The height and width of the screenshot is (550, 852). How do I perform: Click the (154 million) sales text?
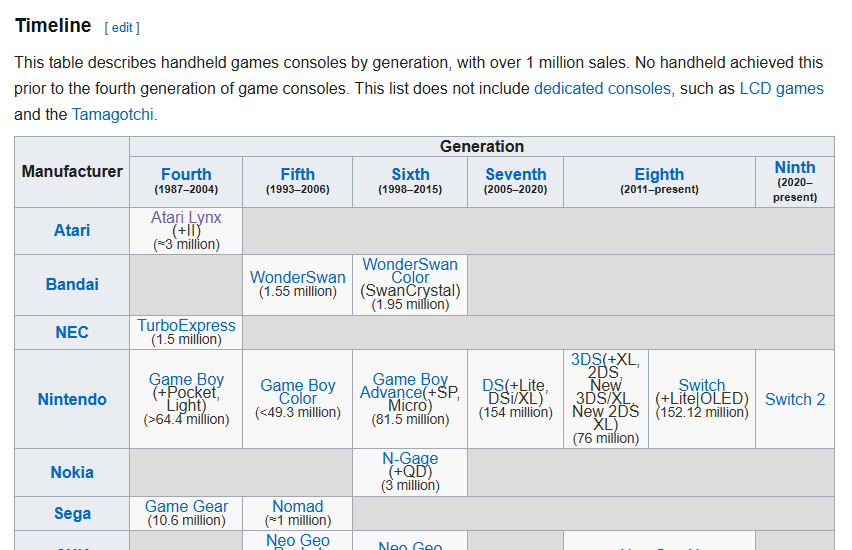tap(516, 412)
